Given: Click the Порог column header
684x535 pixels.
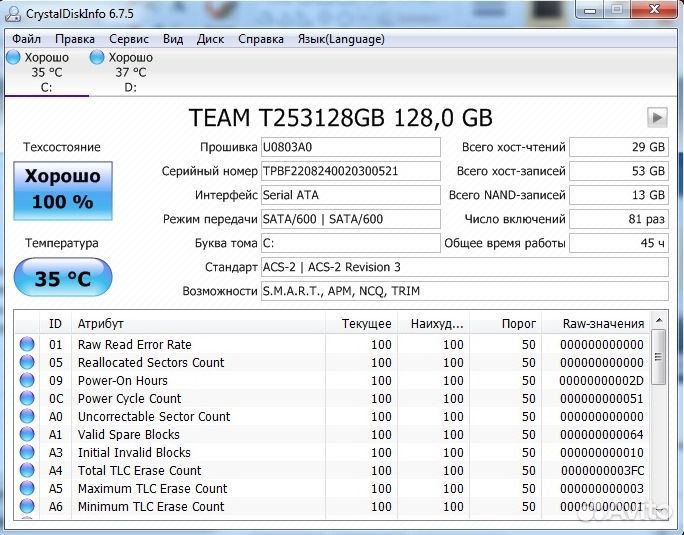Looking at the screenshot, I should 506,323.
